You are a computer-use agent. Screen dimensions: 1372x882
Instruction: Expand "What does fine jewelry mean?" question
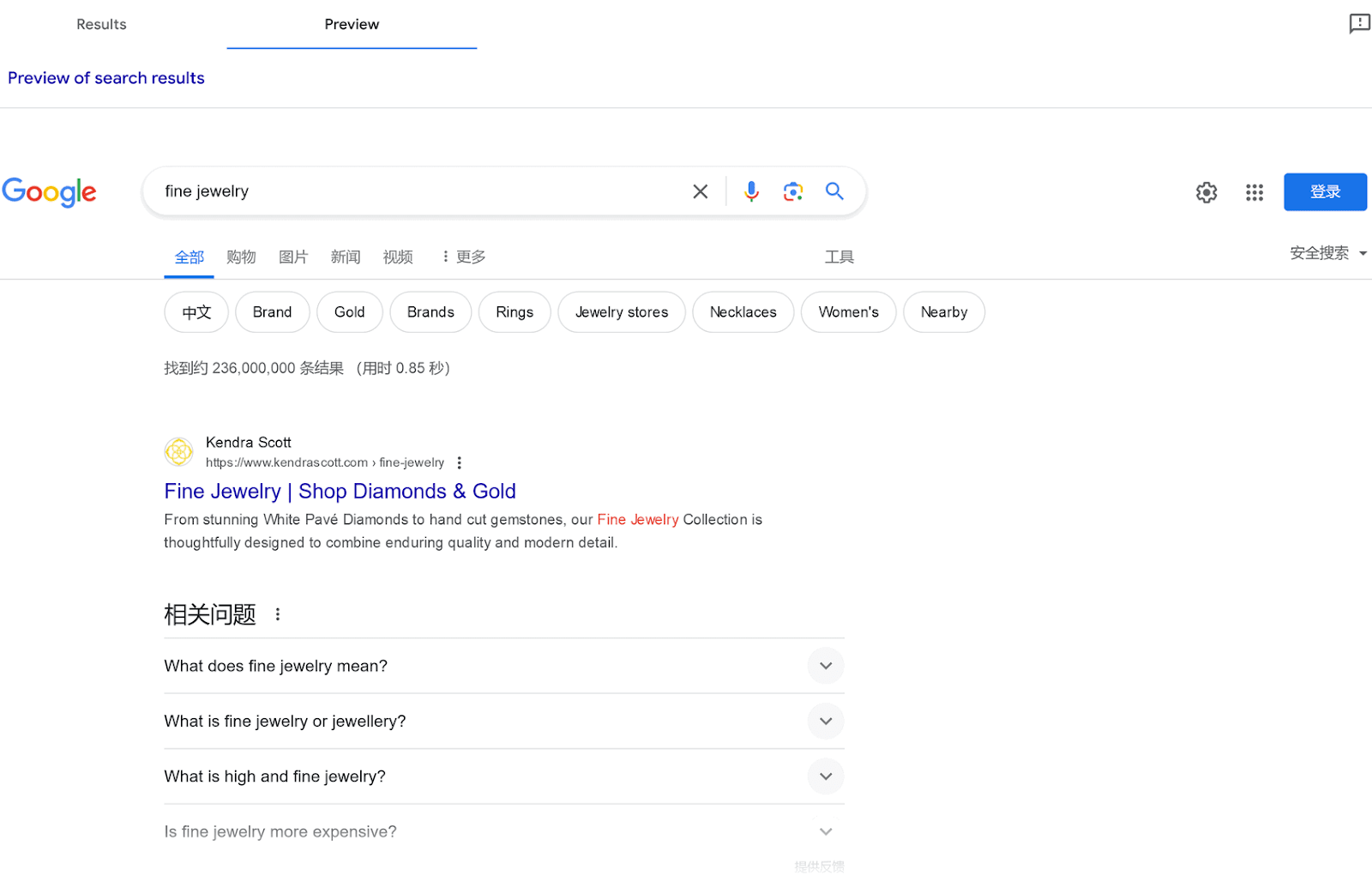click(x=825, y=666)
